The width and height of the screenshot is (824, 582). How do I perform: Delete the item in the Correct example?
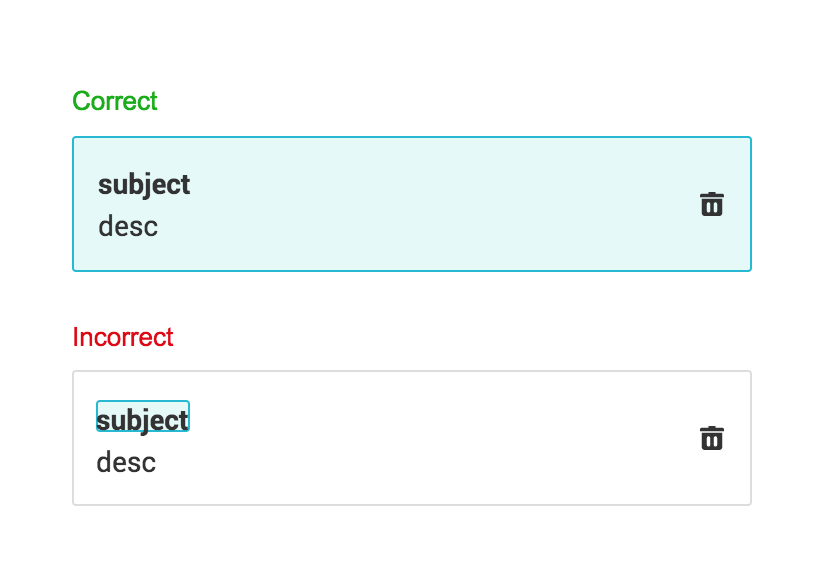point(711,204)
